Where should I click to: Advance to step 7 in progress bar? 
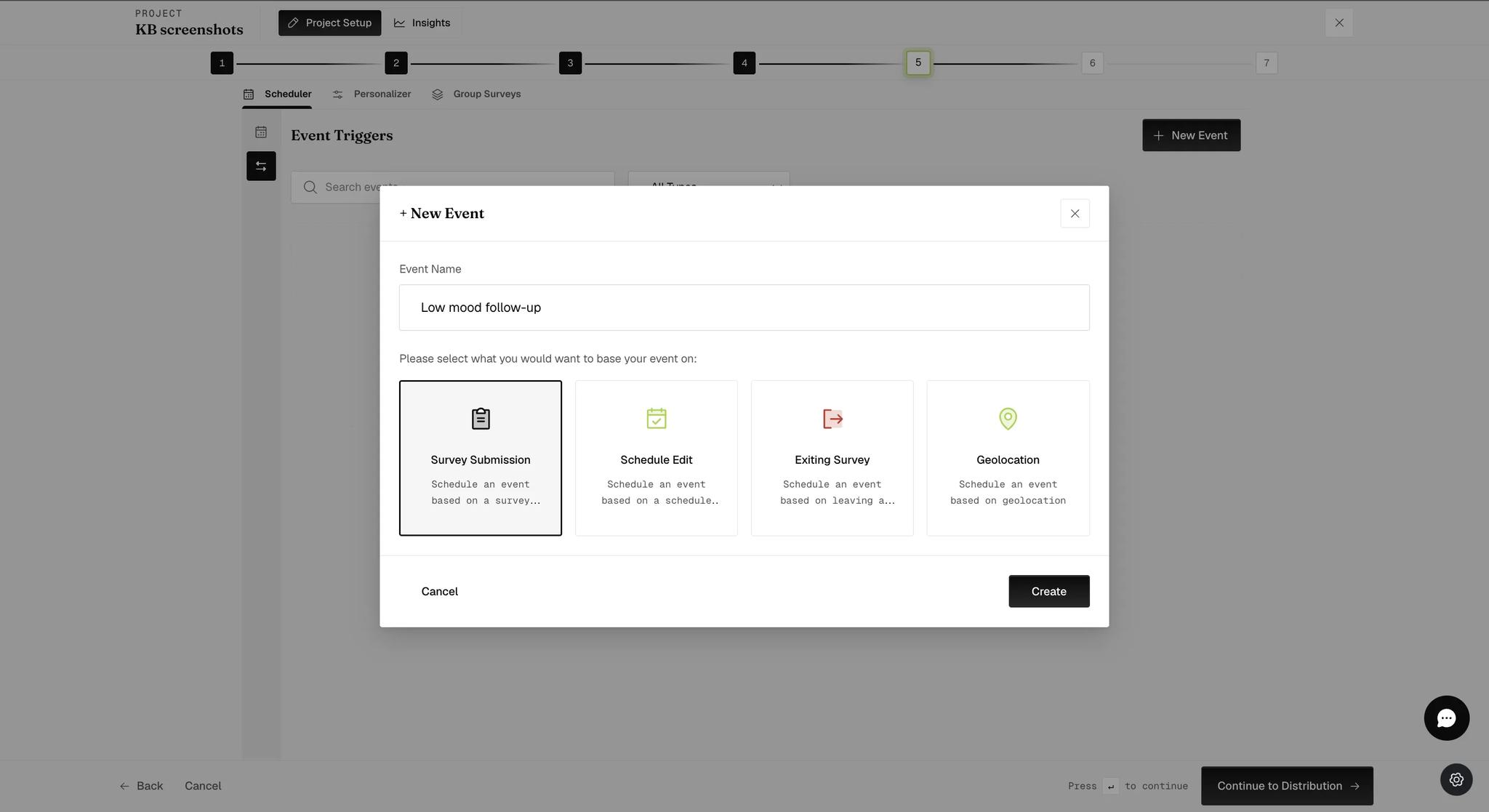coord(1266,63)
